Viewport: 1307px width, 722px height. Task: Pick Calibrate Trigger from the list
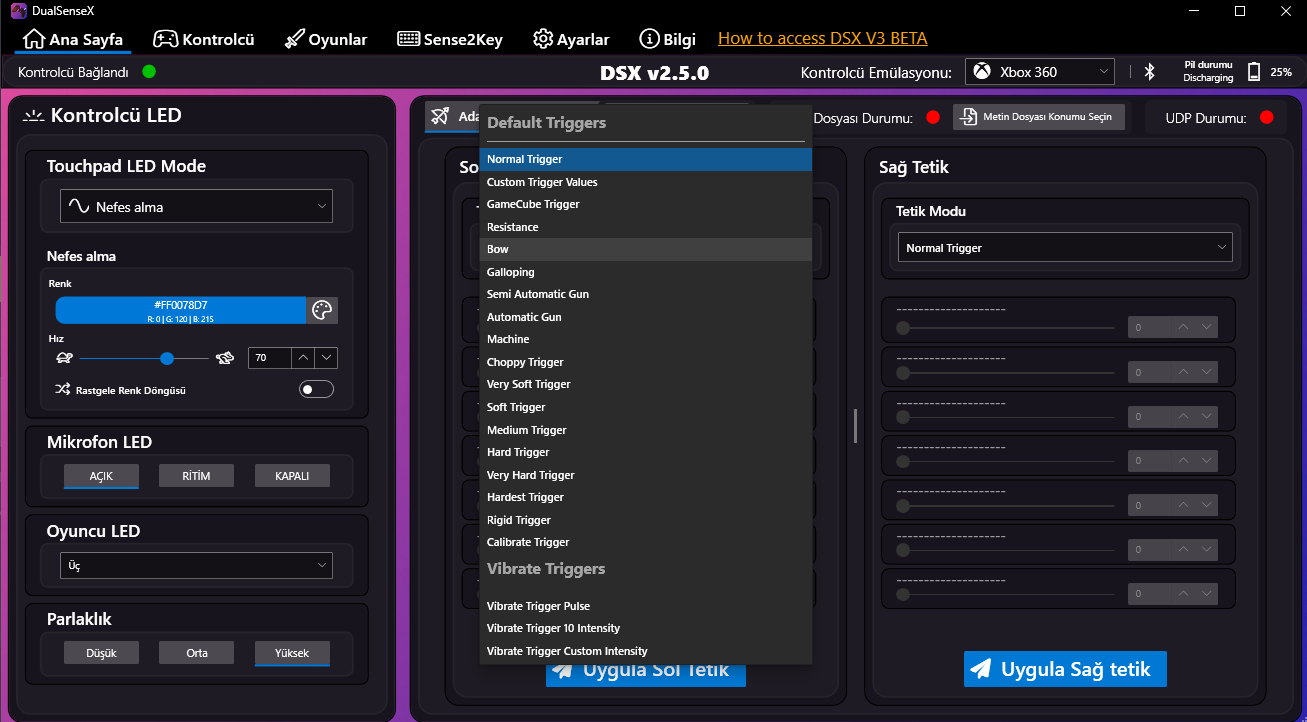(x=645, y=542)
